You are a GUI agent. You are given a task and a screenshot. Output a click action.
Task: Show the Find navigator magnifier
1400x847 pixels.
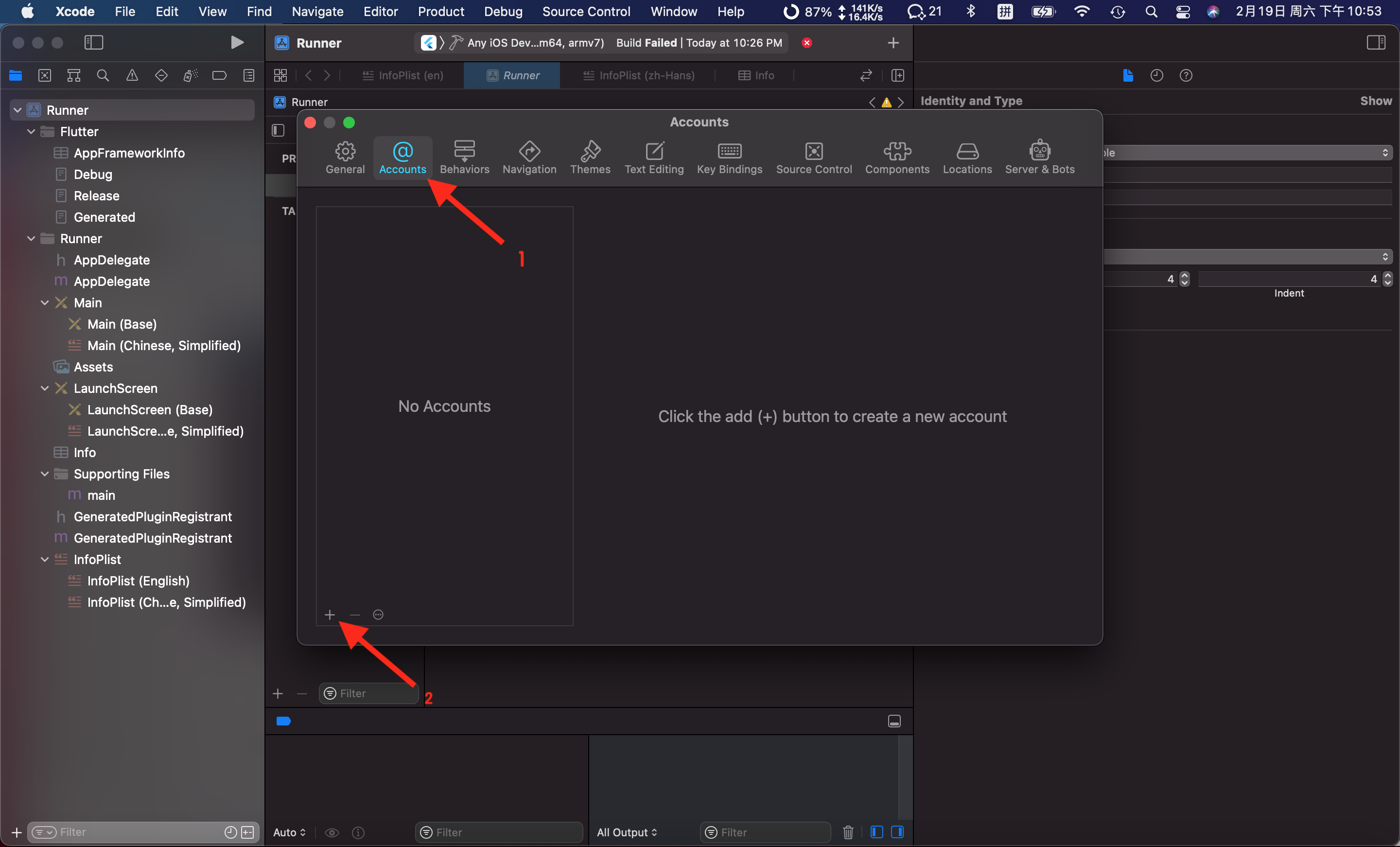click(x=103, y=75)
